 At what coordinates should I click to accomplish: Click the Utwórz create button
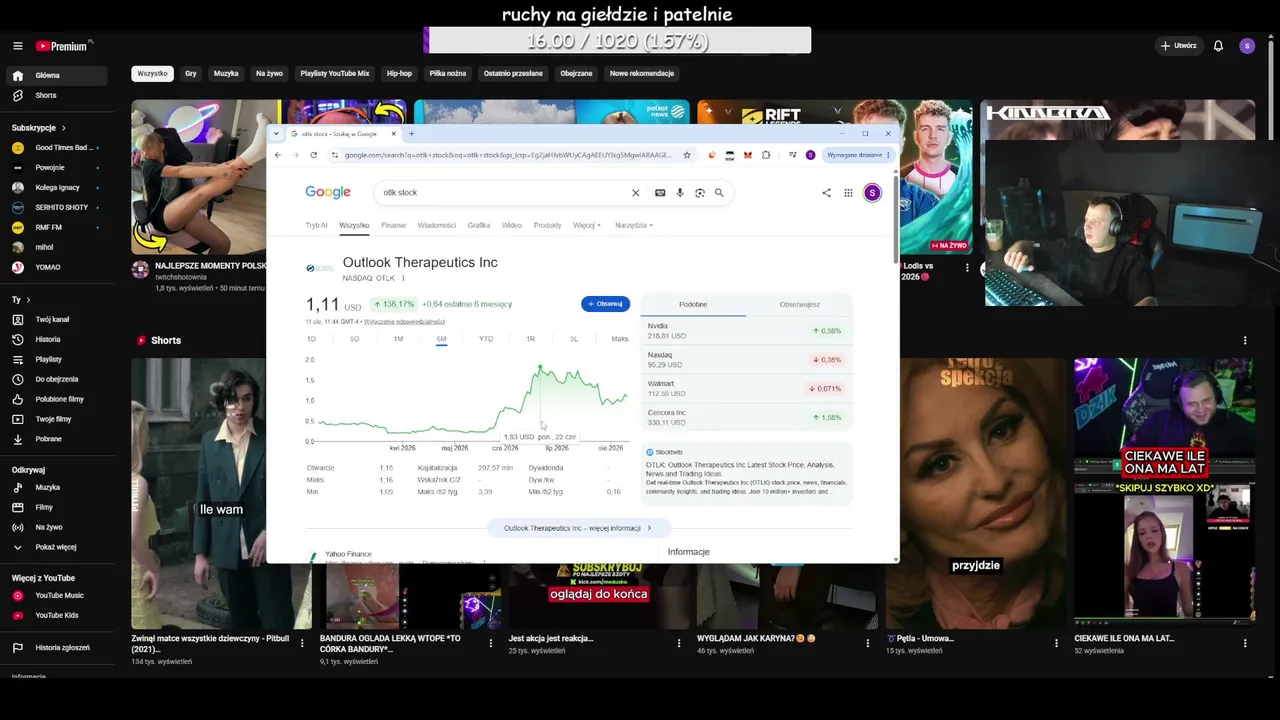(x=1179, y=46)
